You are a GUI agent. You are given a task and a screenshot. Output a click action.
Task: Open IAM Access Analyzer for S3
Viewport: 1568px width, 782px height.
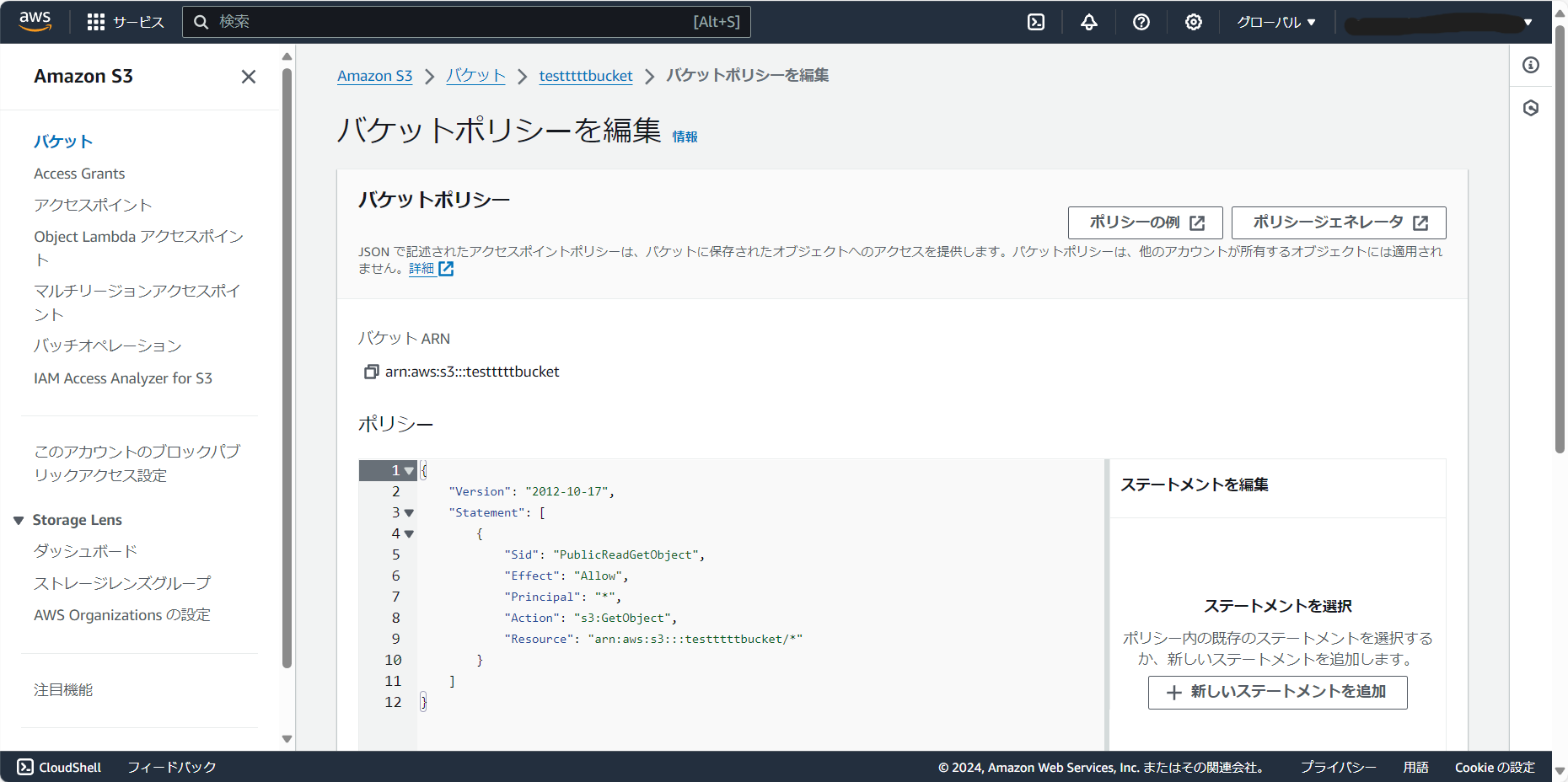123,378
